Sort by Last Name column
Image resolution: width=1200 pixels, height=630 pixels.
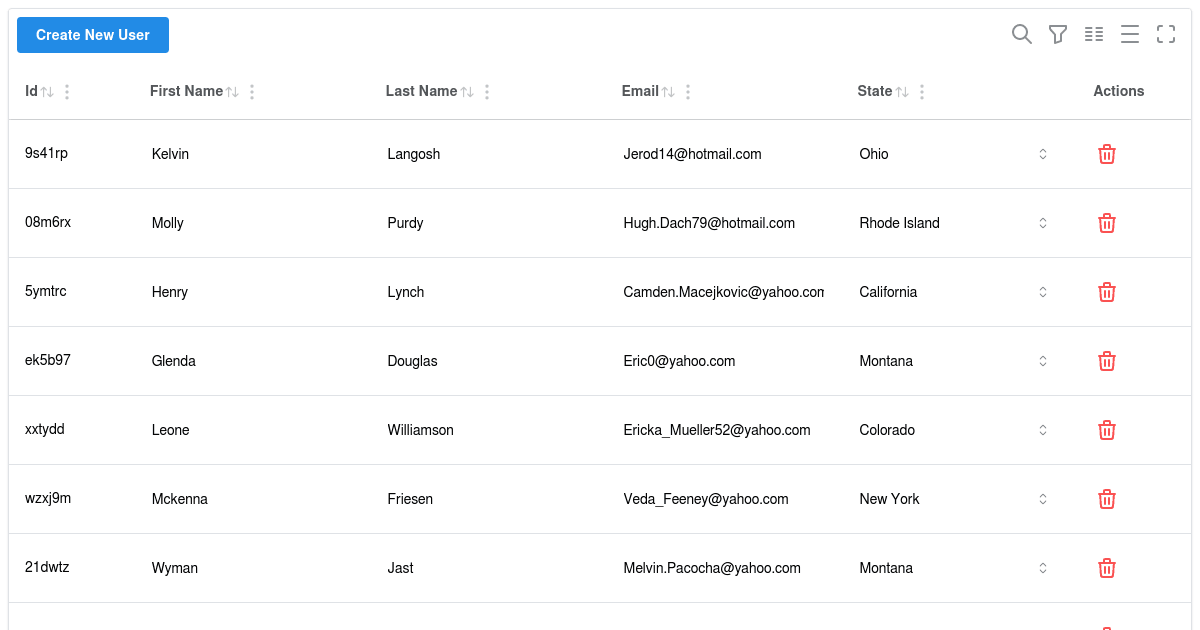[x=466, y=92]
